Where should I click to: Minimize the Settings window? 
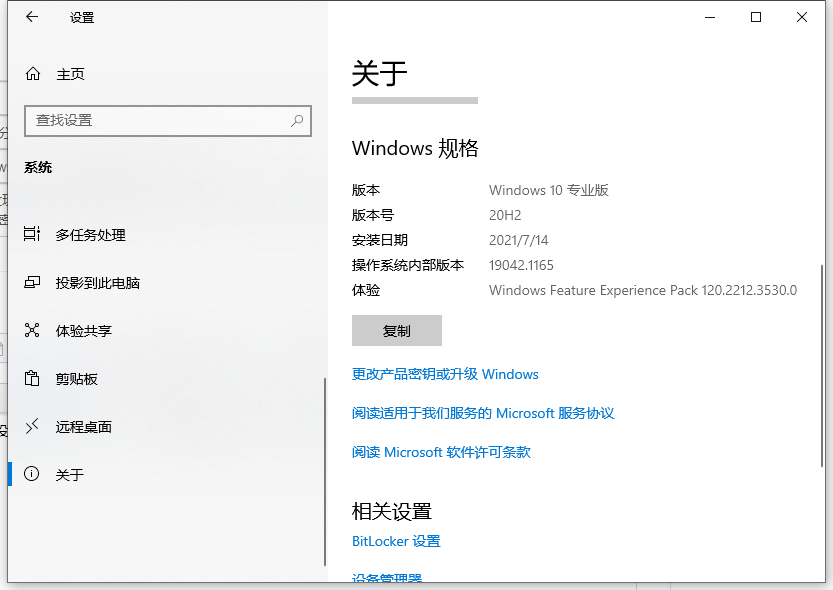click(x=710, y=17)
